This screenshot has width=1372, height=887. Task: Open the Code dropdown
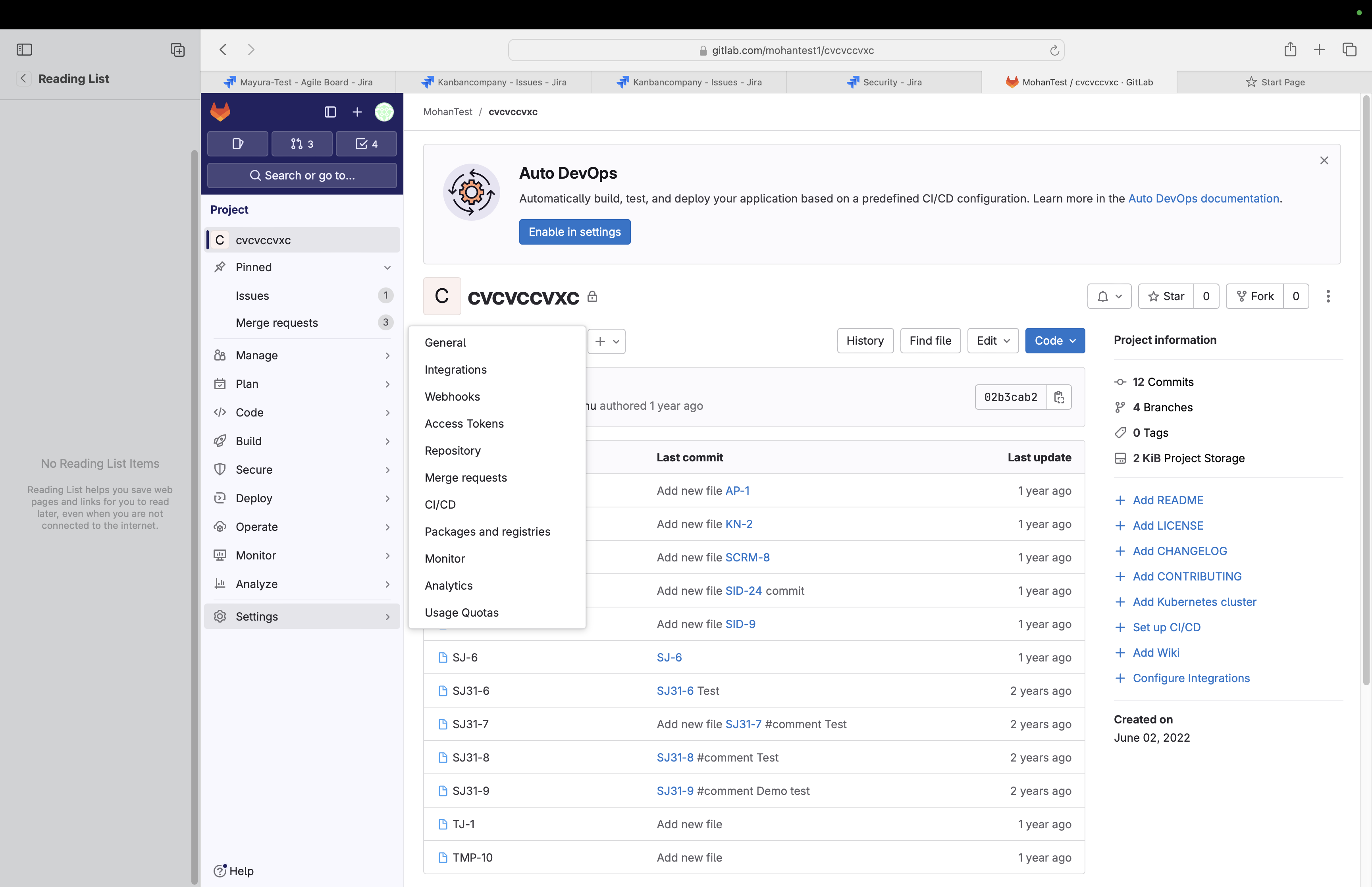click(x=1054, y=340)
